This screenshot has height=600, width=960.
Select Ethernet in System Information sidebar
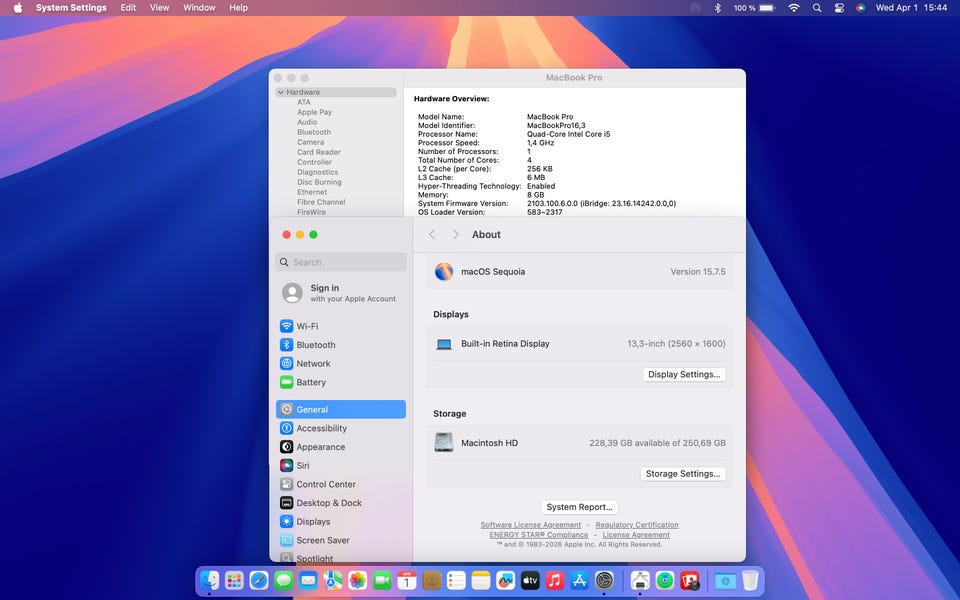point(312,192)
